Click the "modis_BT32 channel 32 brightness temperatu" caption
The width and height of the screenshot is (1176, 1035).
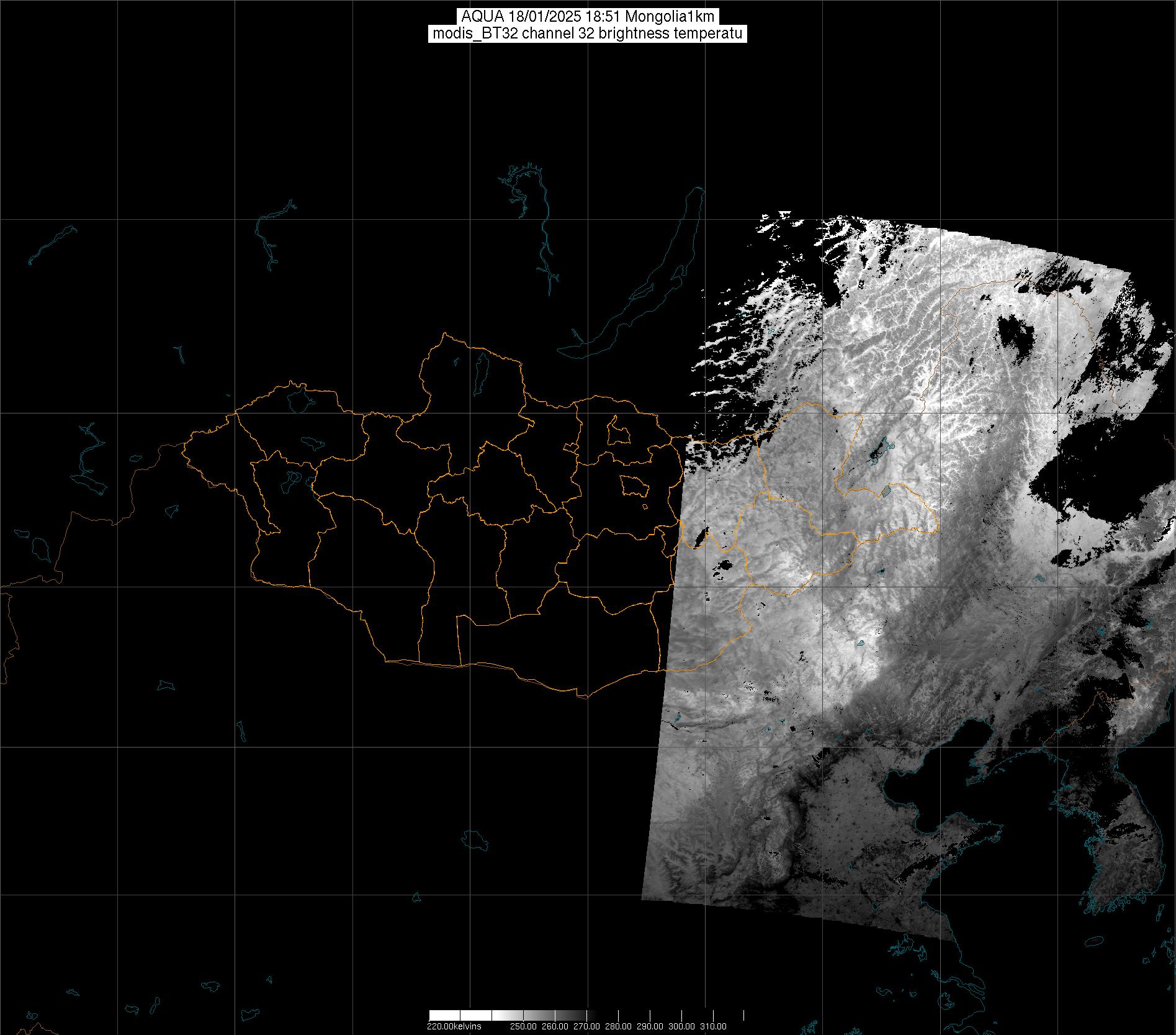(588, 34)
